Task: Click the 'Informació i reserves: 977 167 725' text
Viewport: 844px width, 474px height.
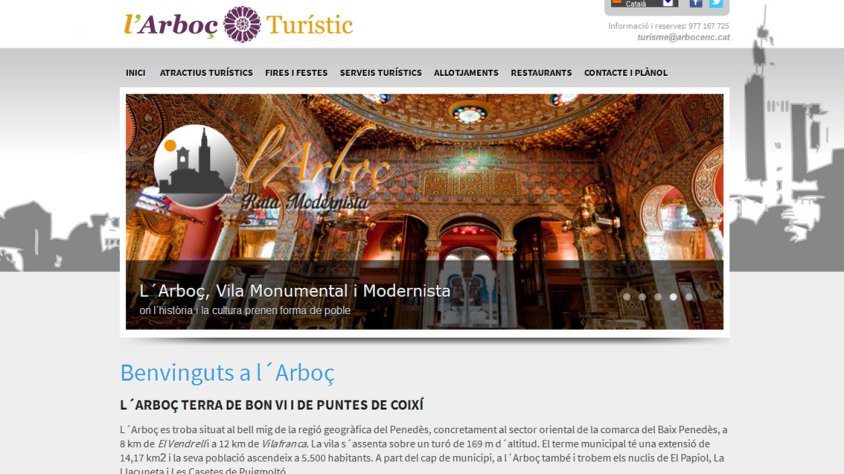Action: point(669,26)
